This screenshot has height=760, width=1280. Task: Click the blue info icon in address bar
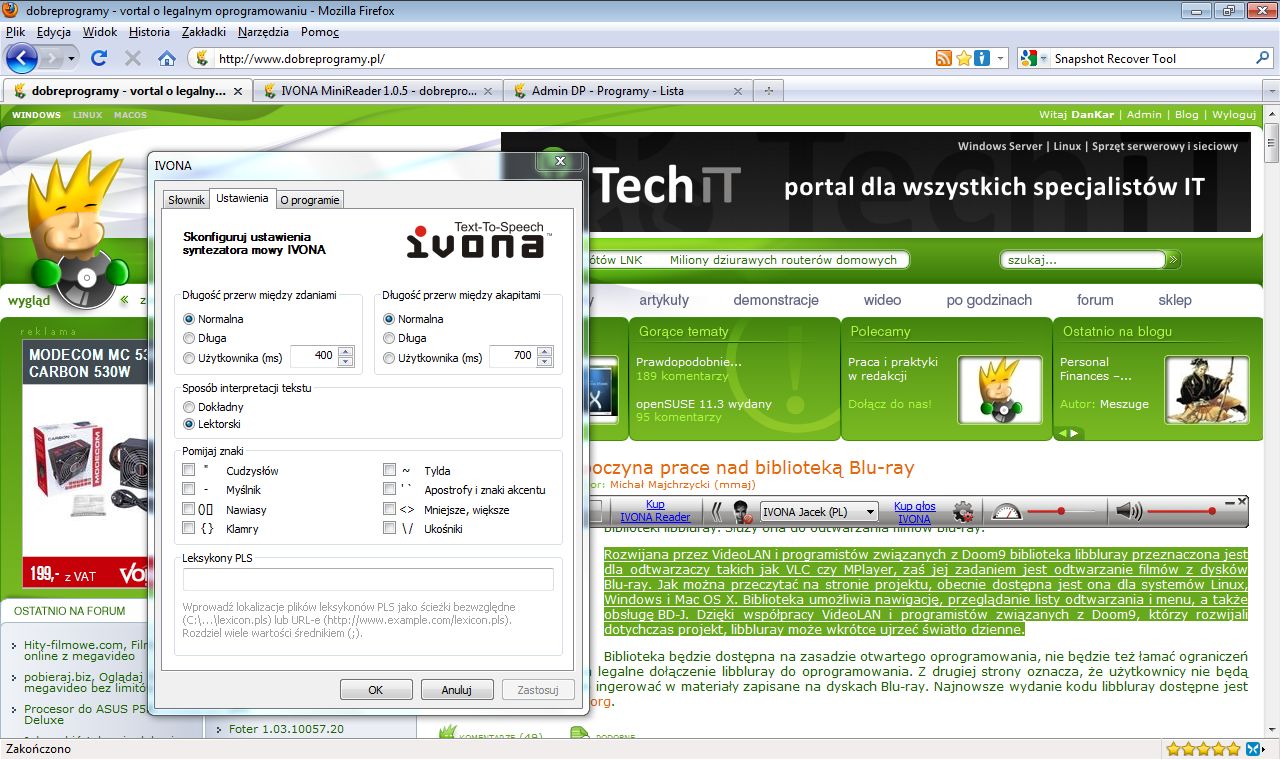coord(981,58)
